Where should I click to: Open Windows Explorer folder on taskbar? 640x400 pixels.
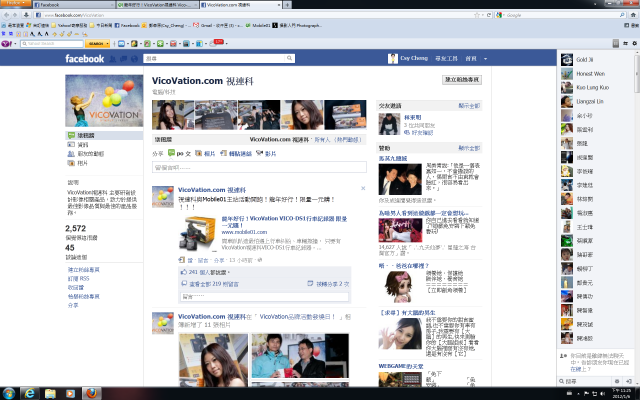pyautogui.click(x=50, y=393)
